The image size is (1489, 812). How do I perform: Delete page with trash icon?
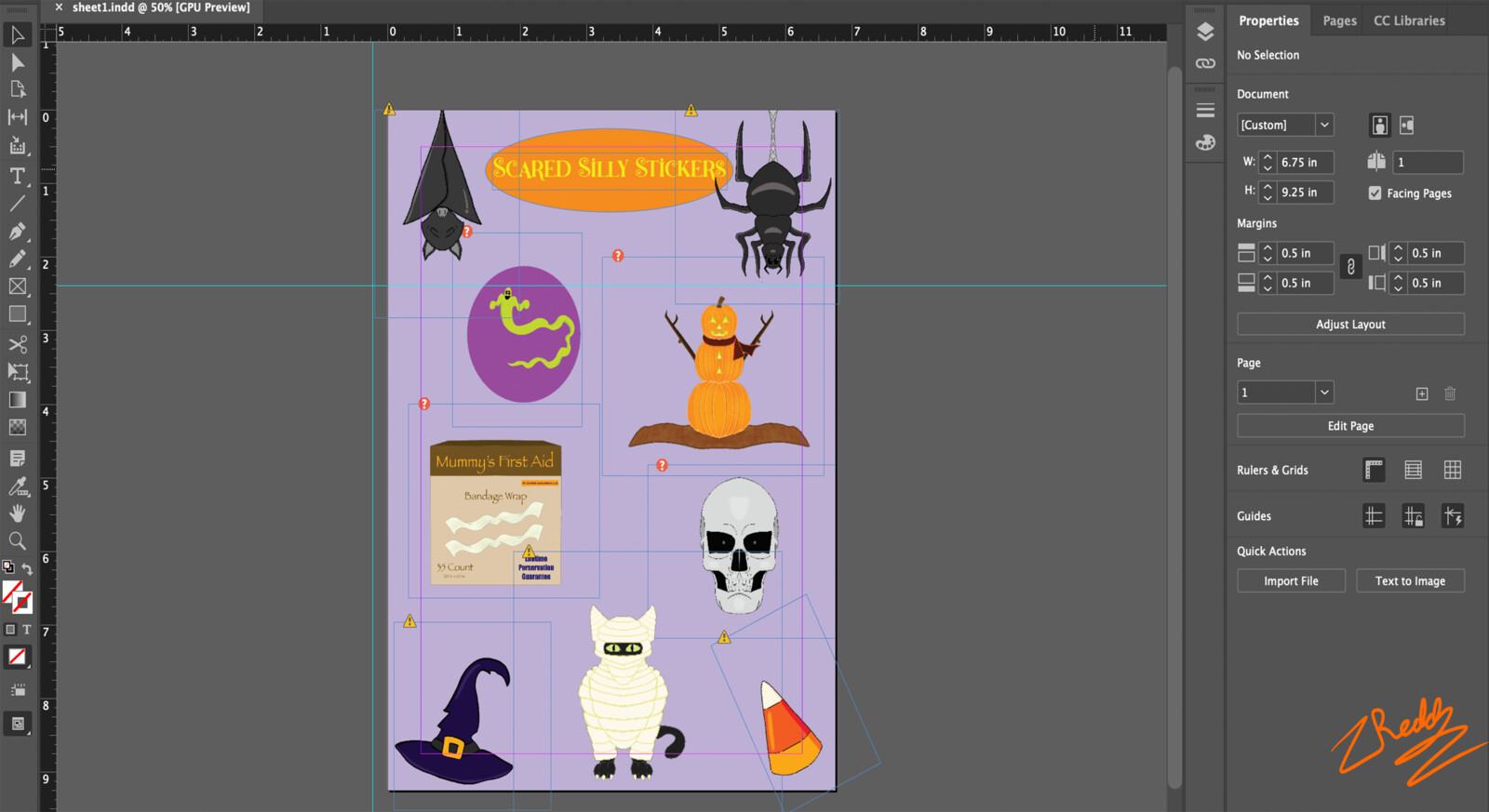click(x=1450, y=393)
